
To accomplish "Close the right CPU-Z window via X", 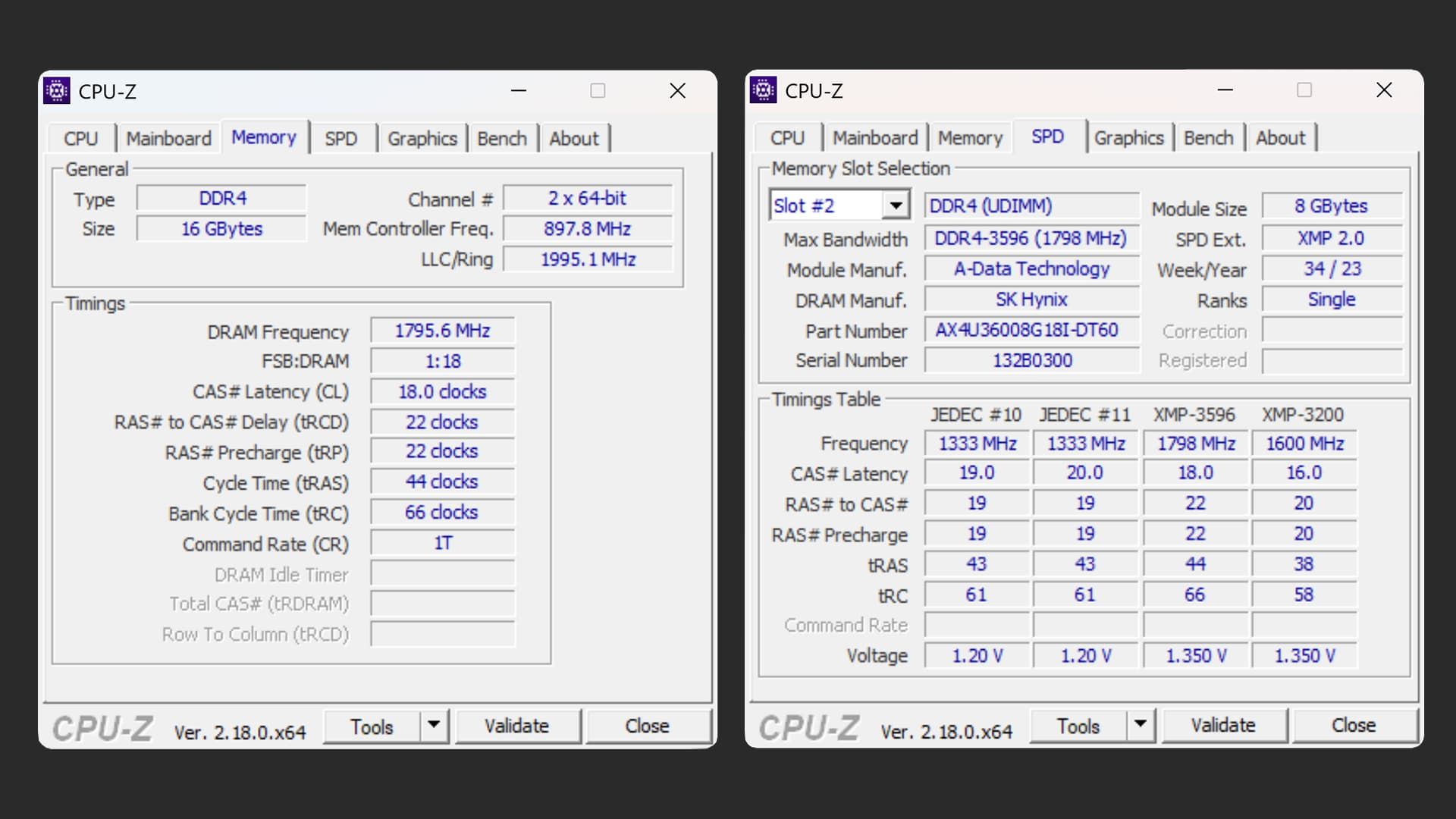I will [x=1384, y=90].
